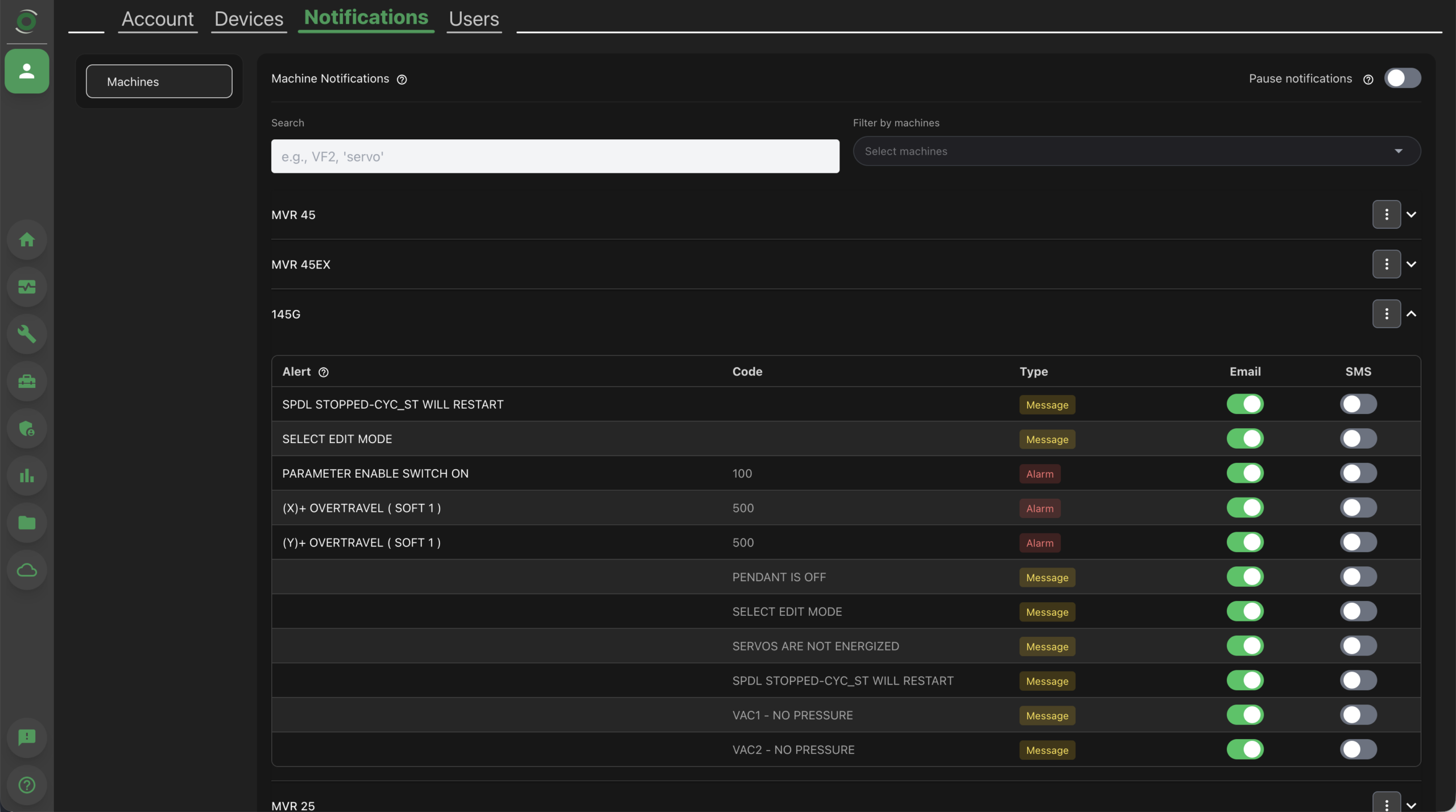Click the Message tag for SELECT EDIT MODE alert
Screen dimensions: 1456x812
[1047, 440]
